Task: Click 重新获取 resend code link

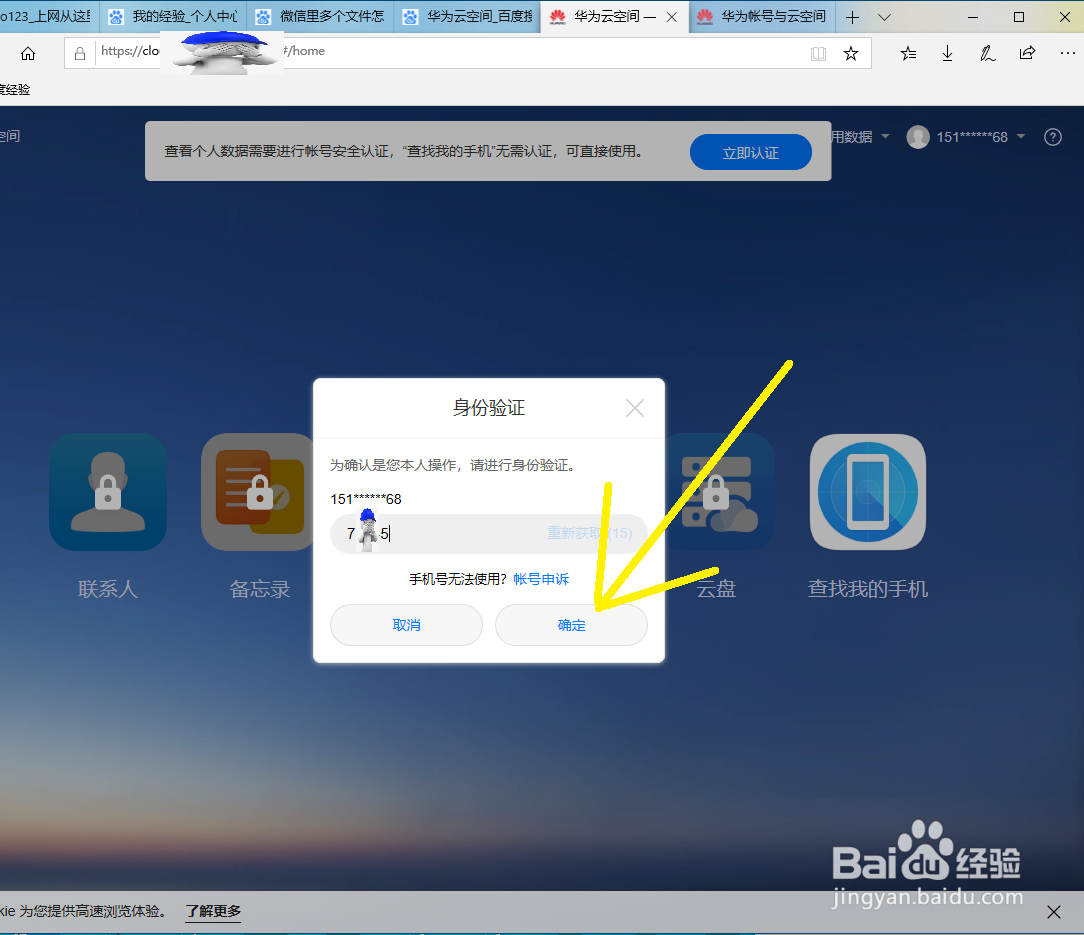Action: tap(590, 533)
